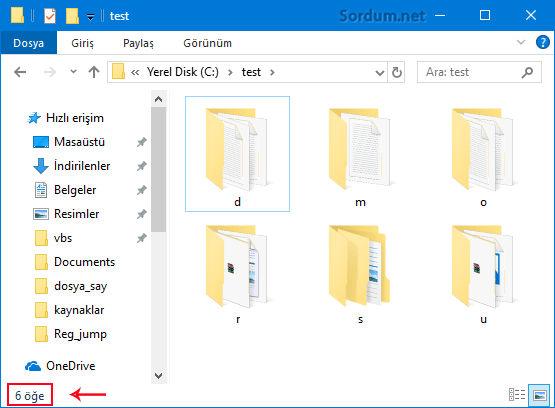555x408 pixels.
Task: Click the navigation pane scroll up arrow
Action: point(159,99)
